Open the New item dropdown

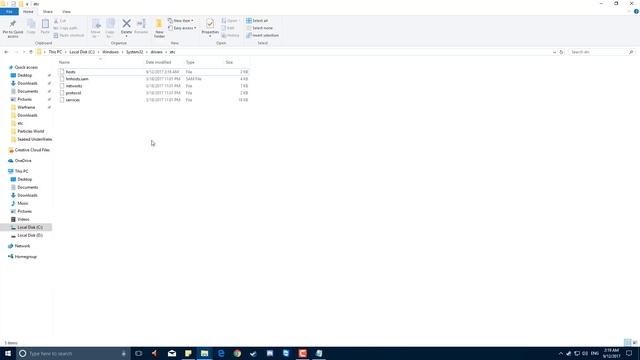coord(181,21)
